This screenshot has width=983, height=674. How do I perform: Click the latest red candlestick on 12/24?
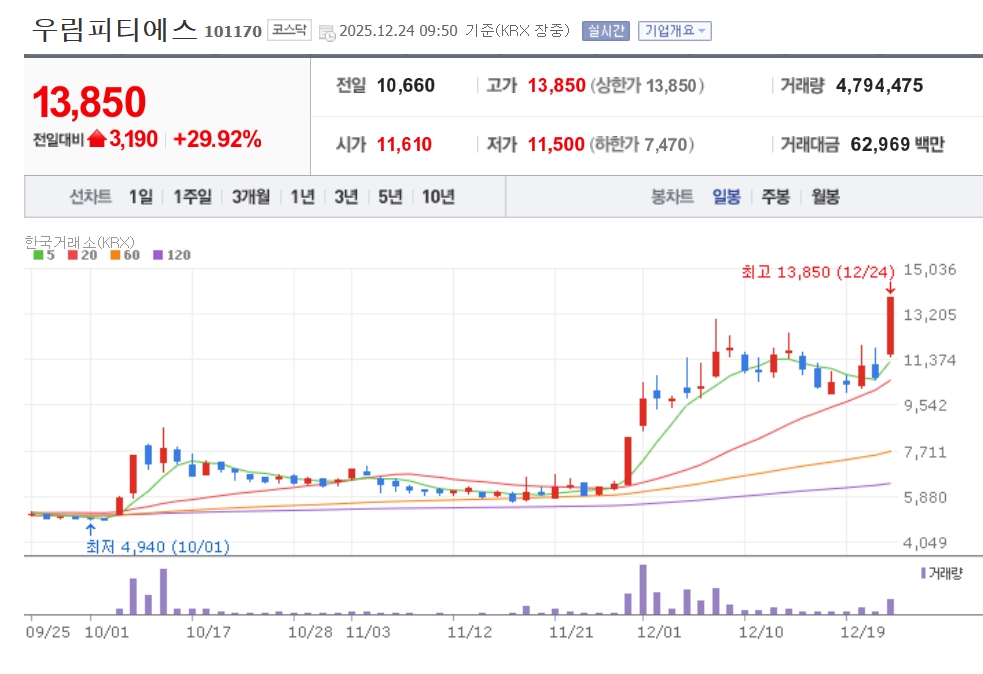pyautogui.click(x=890, y=326)
